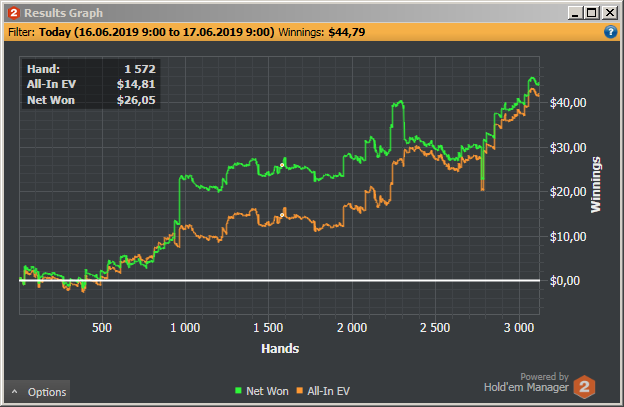624x407 pixels.
Task: Minimize the Results Graph window
Action: coord(575,13)
